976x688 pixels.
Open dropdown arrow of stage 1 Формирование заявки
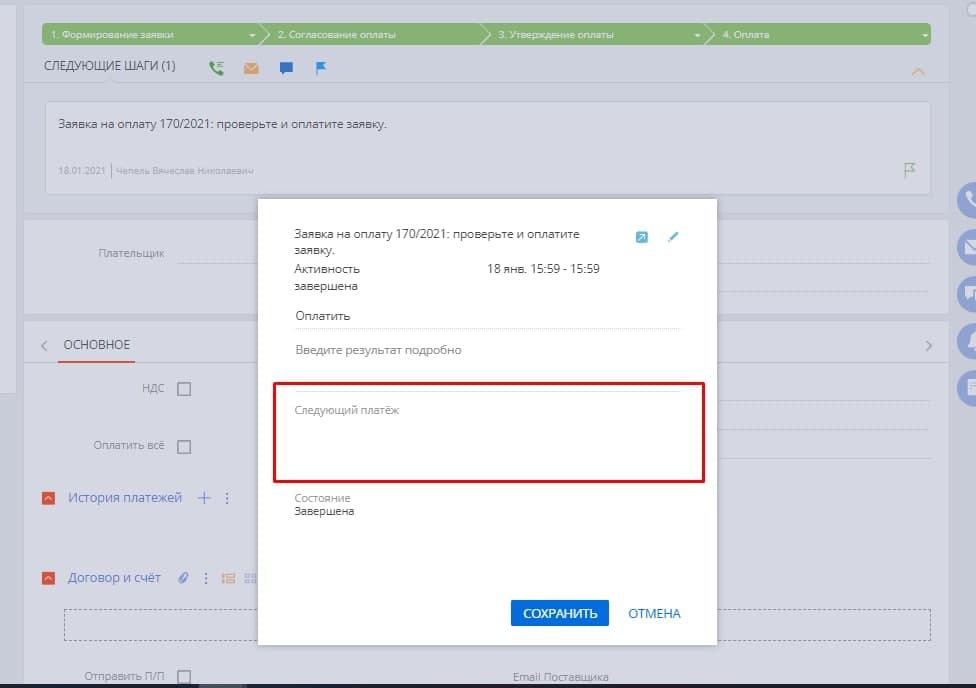click(251, 35)
